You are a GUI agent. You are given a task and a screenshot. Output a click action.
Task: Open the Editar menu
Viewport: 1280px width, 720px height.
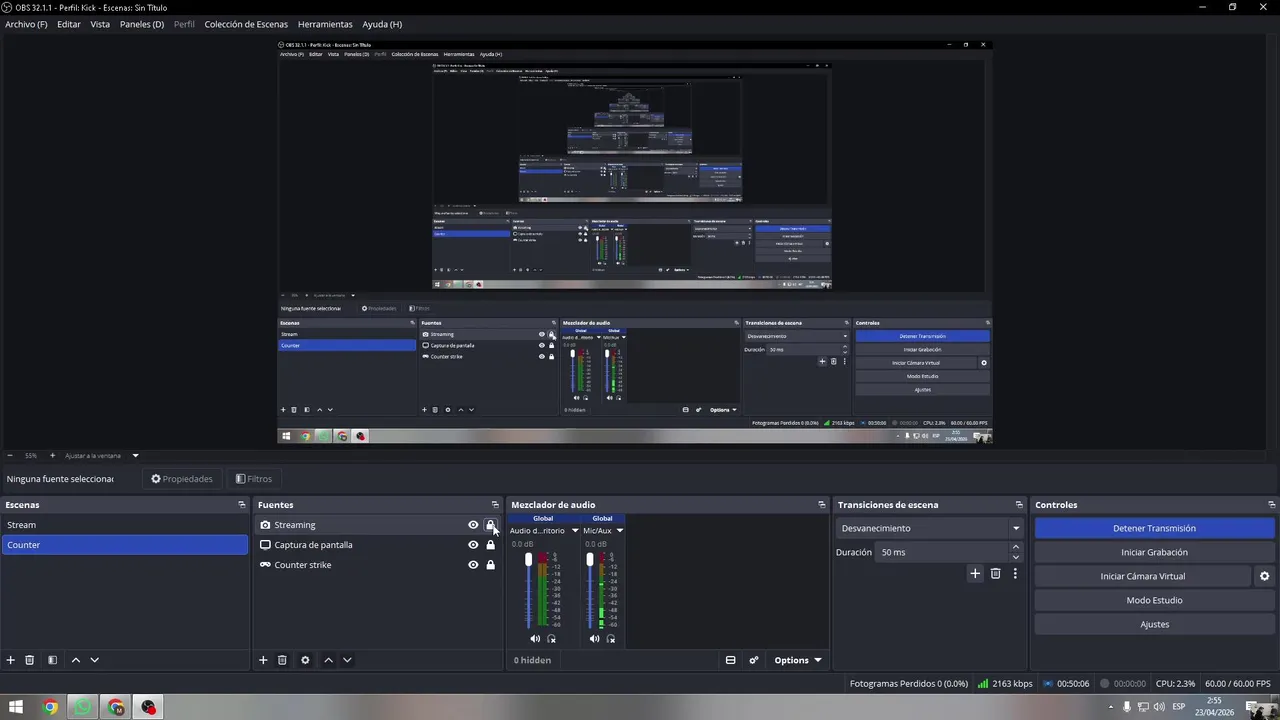tap(69, 24)
